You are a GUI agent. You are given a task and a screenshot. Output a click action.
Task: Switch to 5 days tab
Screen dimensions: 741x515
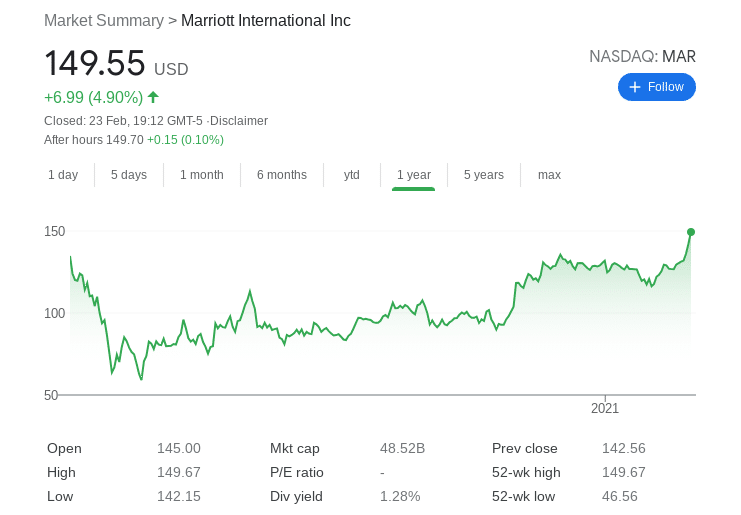129,175
